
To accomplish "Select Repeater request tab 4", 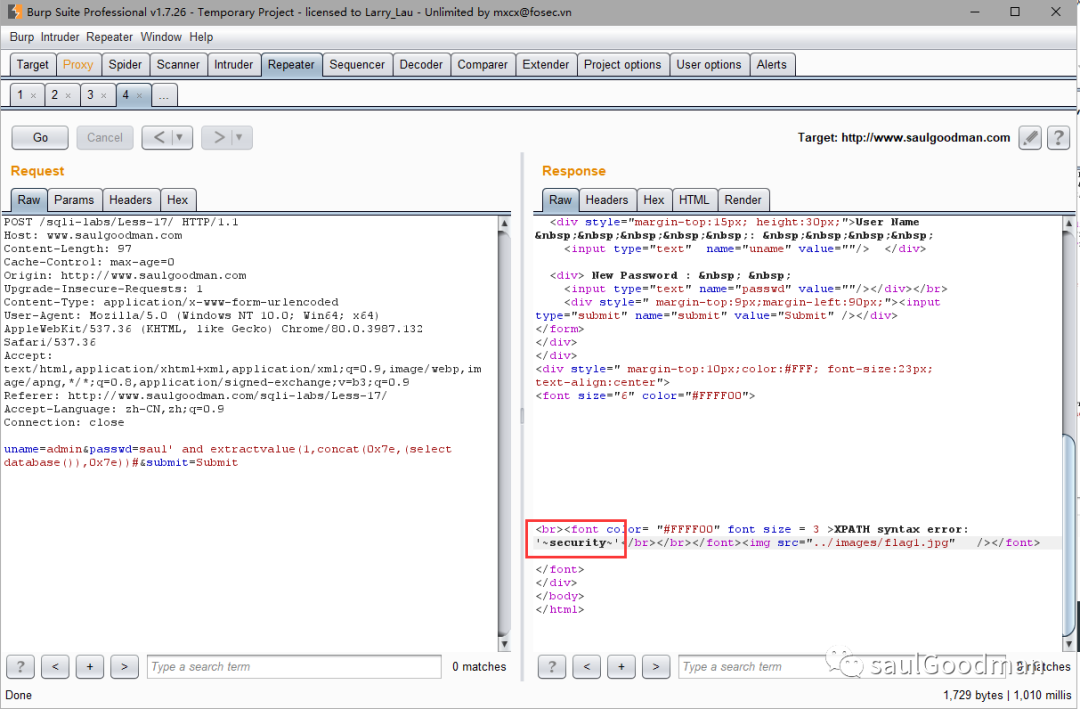I will (126, 95).
